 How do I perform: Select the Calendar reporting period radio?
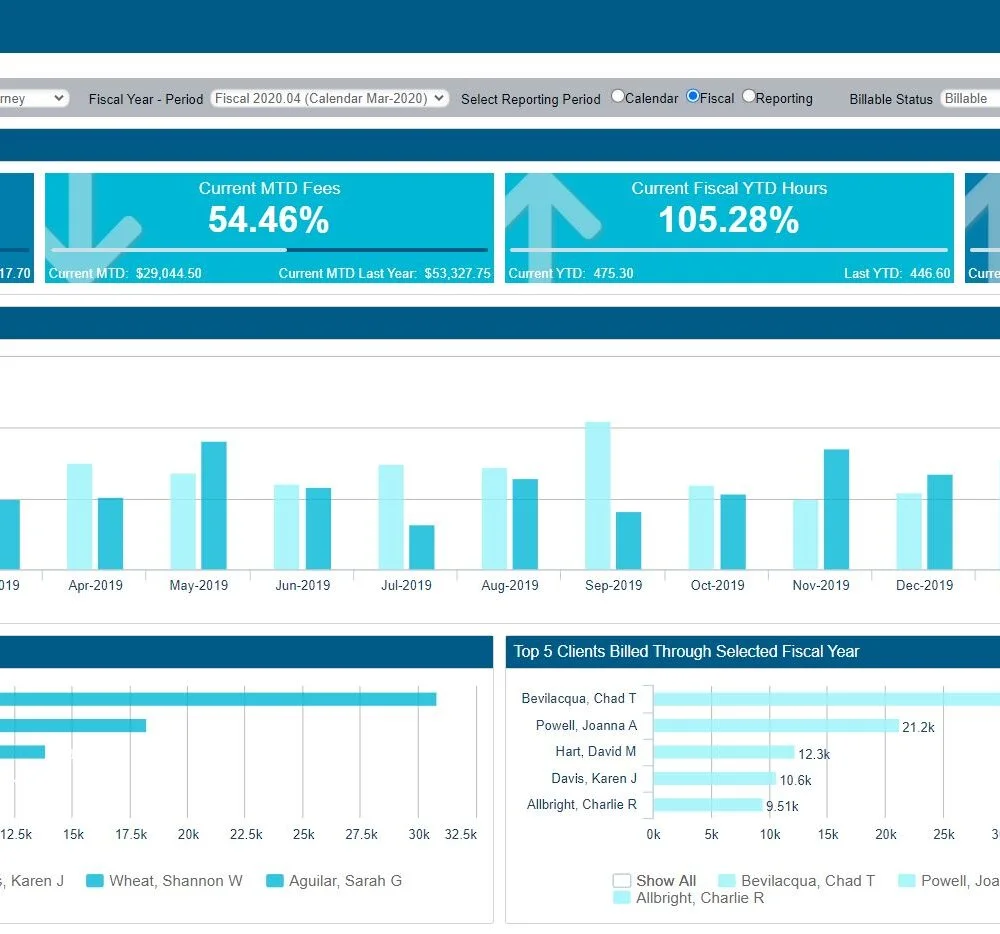617,96
